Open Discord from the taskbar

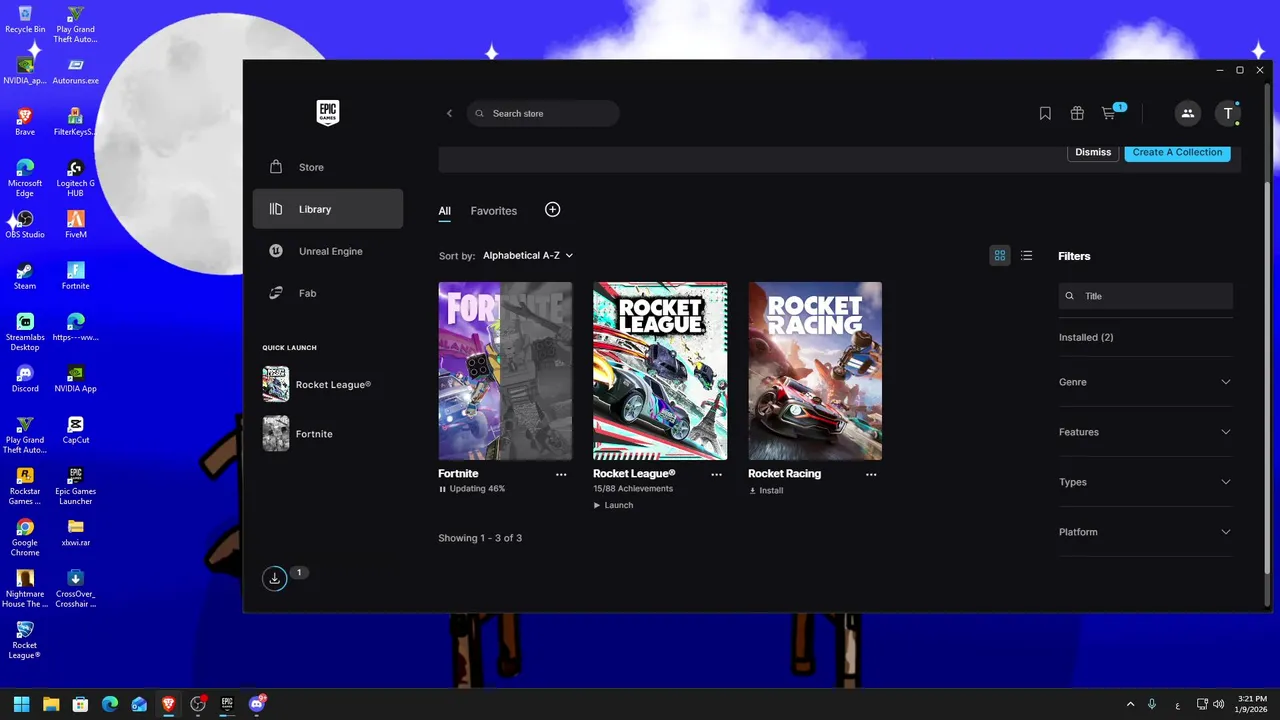coord(257,704)
